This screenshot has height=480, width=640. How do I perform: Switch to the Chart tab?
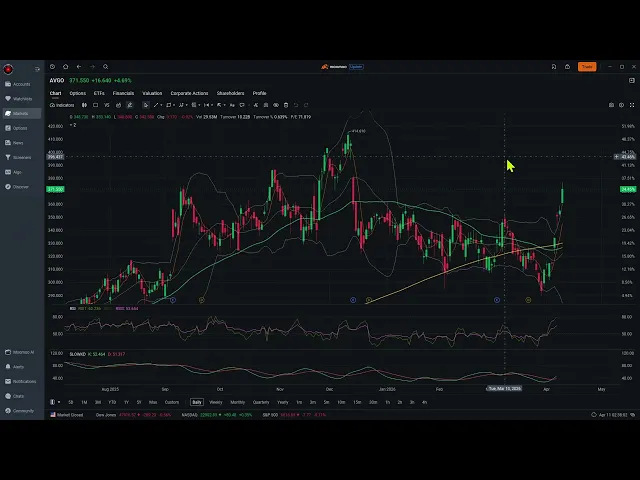[x=56, y=93]
